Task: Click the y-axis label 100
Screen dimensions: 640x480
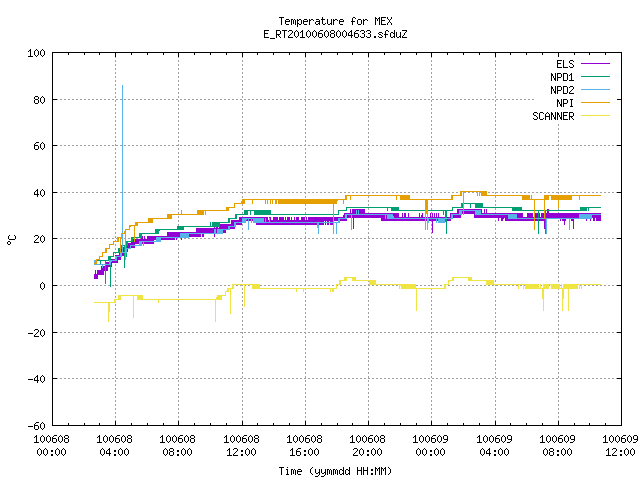Action: 36,53
